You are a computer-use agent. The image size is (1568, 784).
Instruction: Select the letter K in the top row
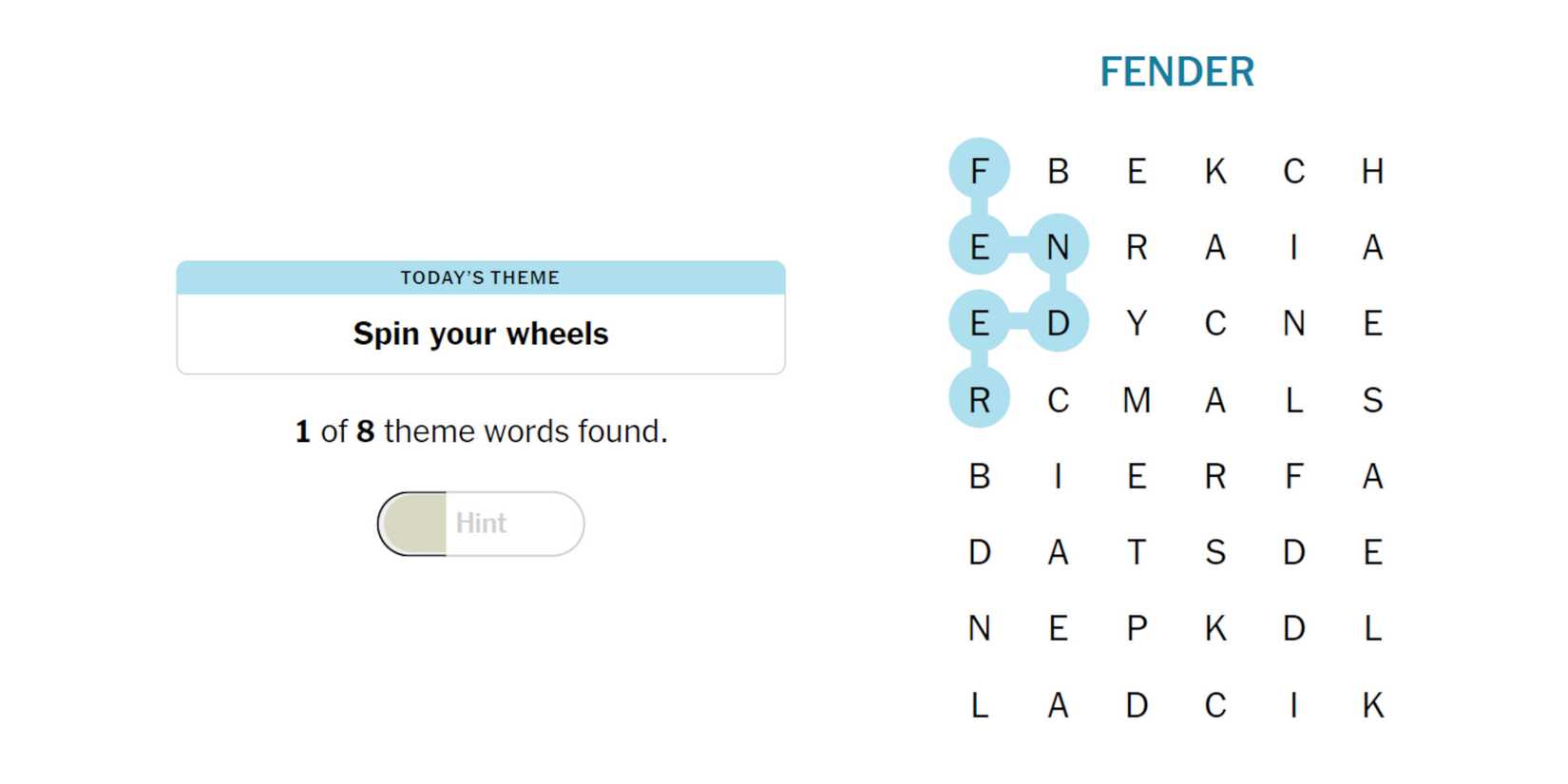point(1215,171)
